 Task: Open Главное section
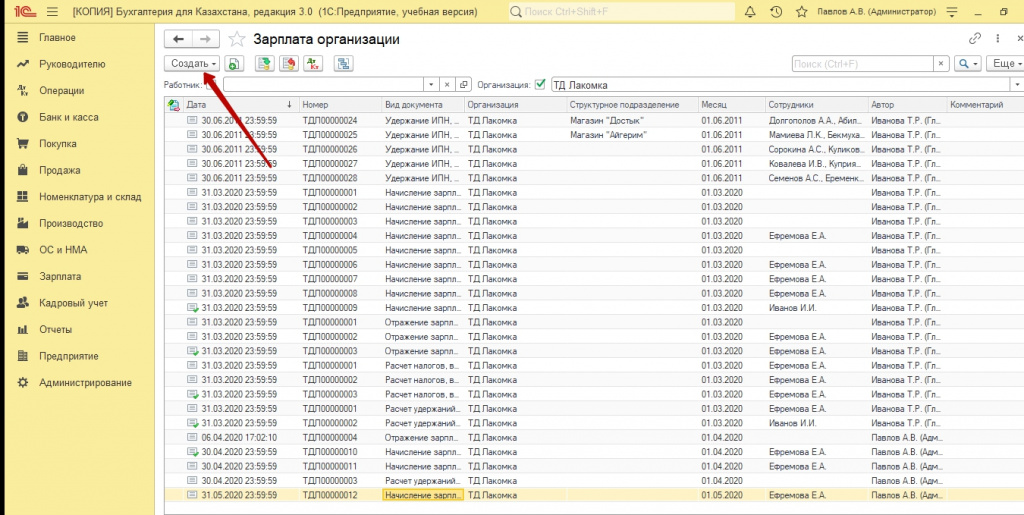pos(57,37)
